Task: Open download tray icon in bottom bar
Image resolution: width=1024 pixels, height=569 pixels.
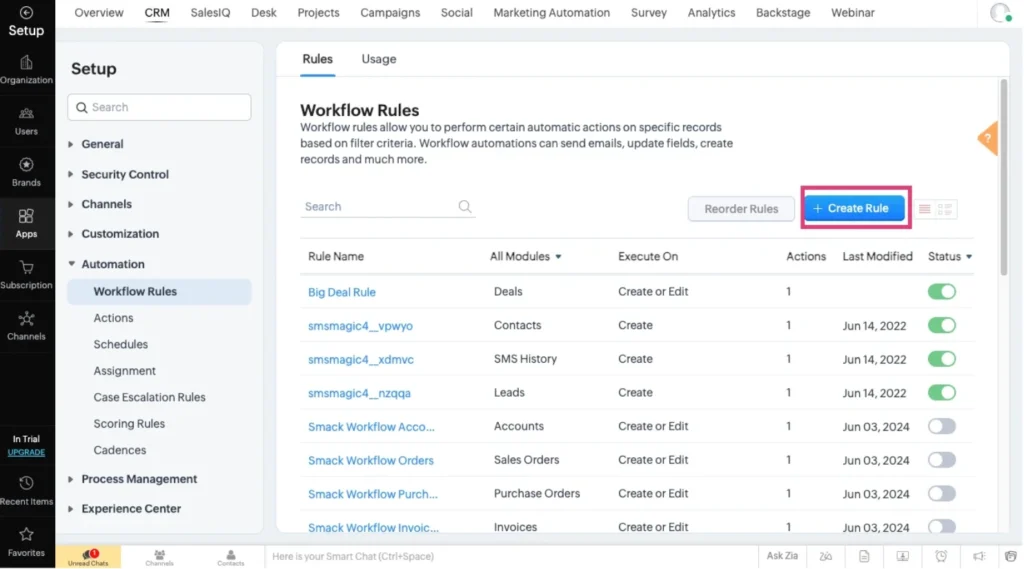Action: (x=903, y=557)
